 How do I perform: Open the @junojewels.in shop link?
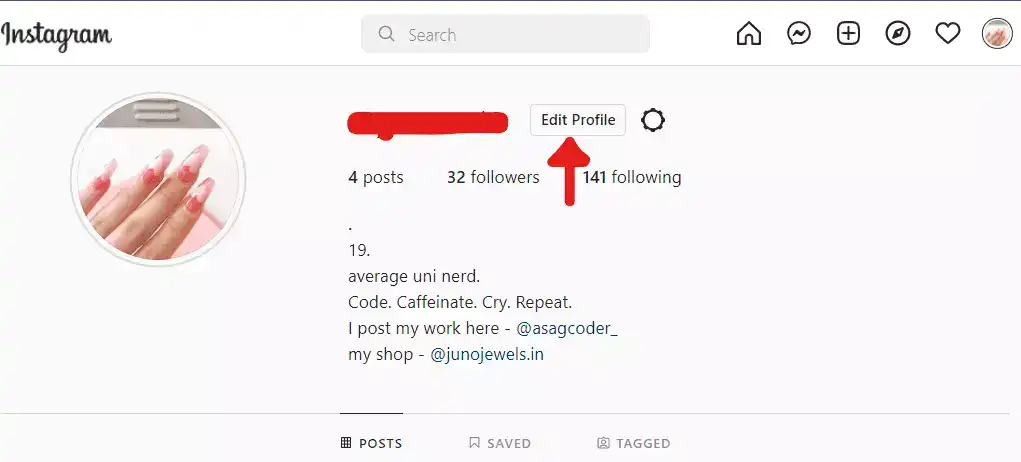(487, 355)
